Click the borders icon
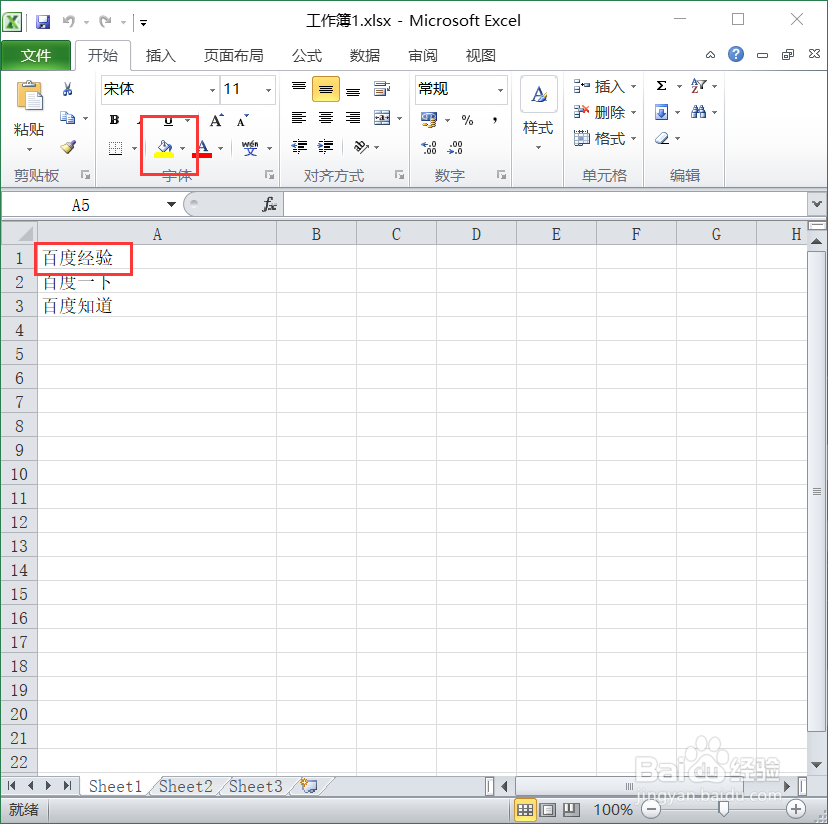This screenshot has height=824, width=828. [x=115, y=148]
